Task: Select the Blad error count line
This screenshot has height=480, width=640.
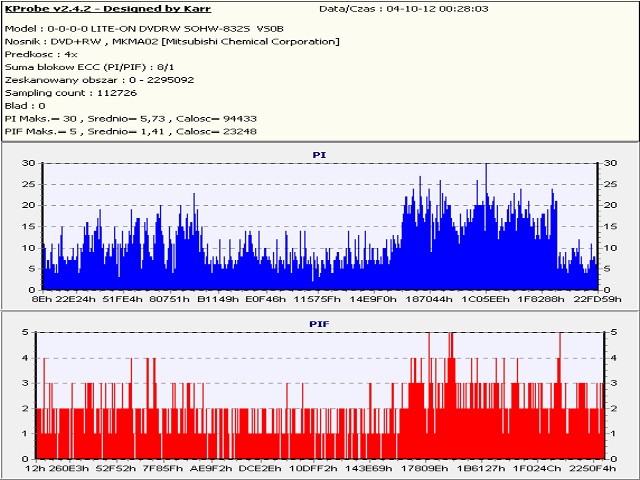Action: pos(26,106)
